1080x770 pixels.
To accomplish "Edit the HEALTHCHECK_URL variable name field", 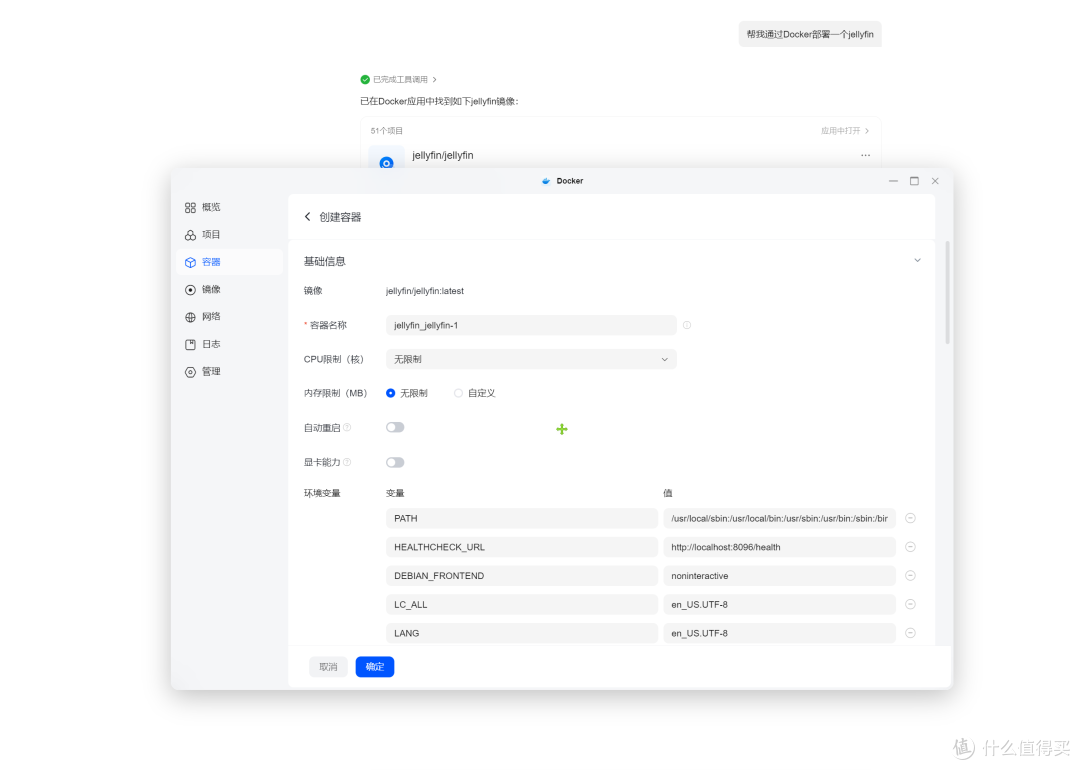I will (x=521, y=548).
